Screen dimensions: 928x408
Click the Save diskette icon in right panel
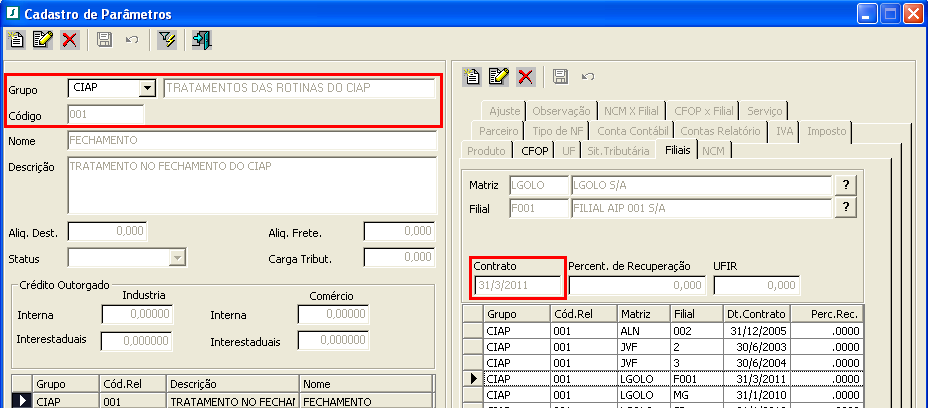pyautogui.click(x=560, y=76)
